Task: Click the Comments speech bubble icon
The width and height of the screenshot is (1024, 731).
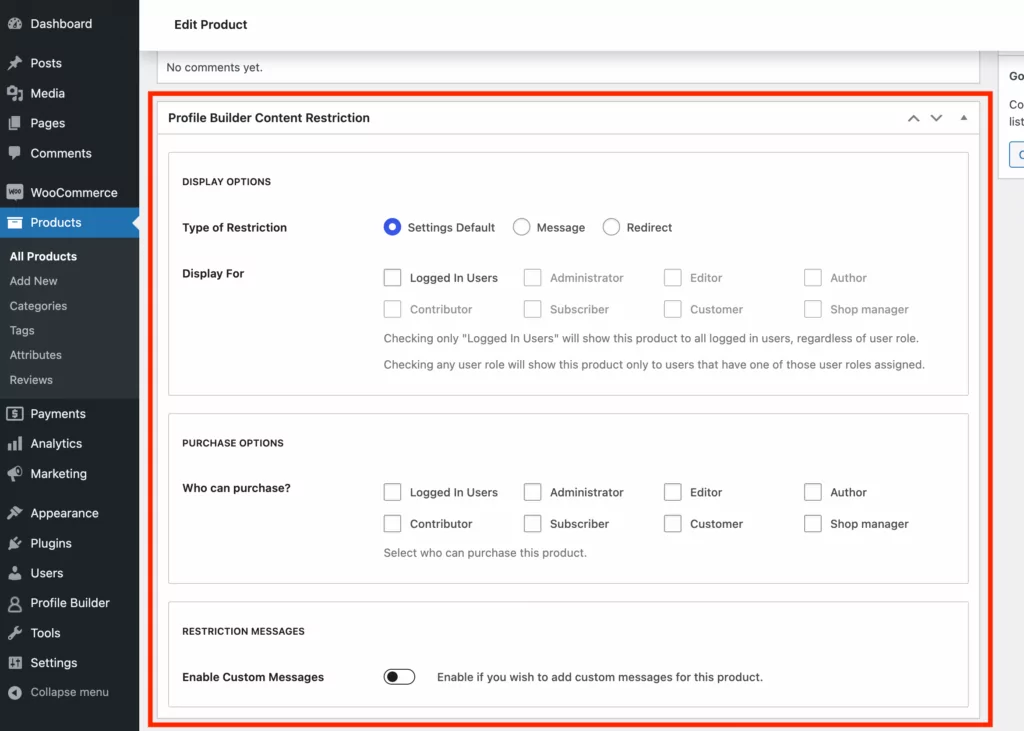Action: pyautogui.click(x=15, y=153)
